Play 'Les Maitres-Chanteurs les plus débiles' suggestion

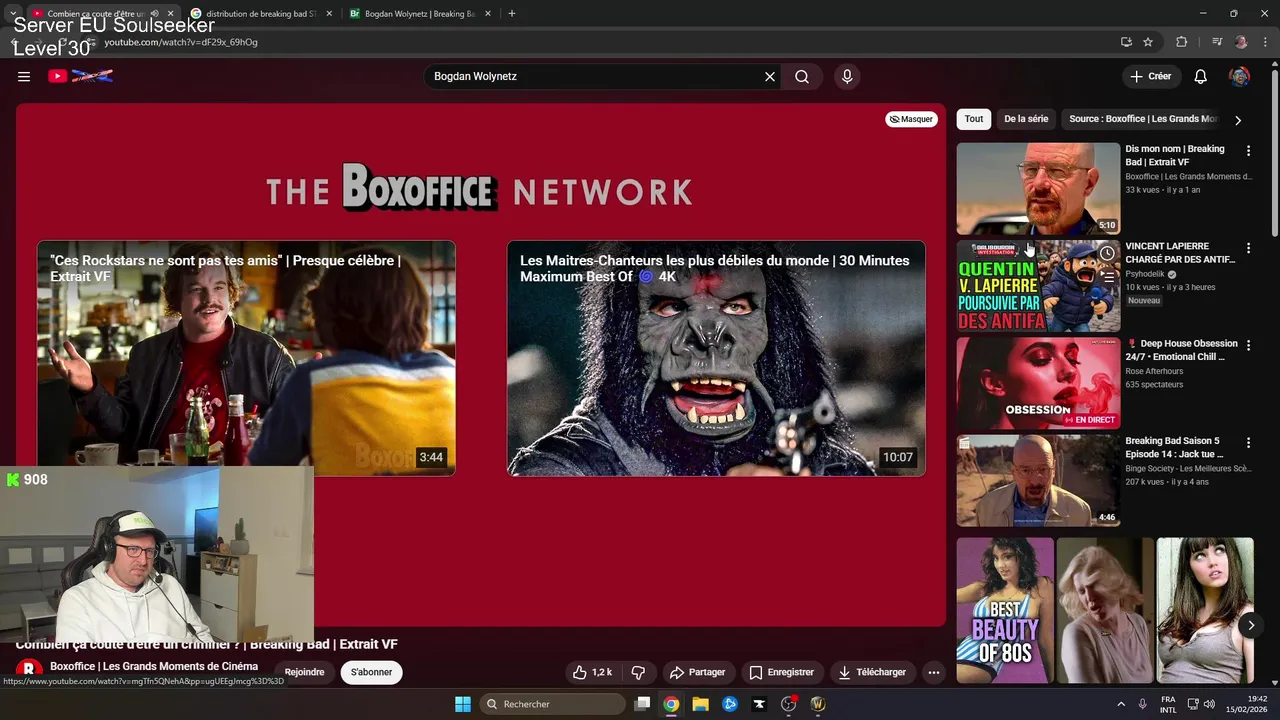click(716, 358)
